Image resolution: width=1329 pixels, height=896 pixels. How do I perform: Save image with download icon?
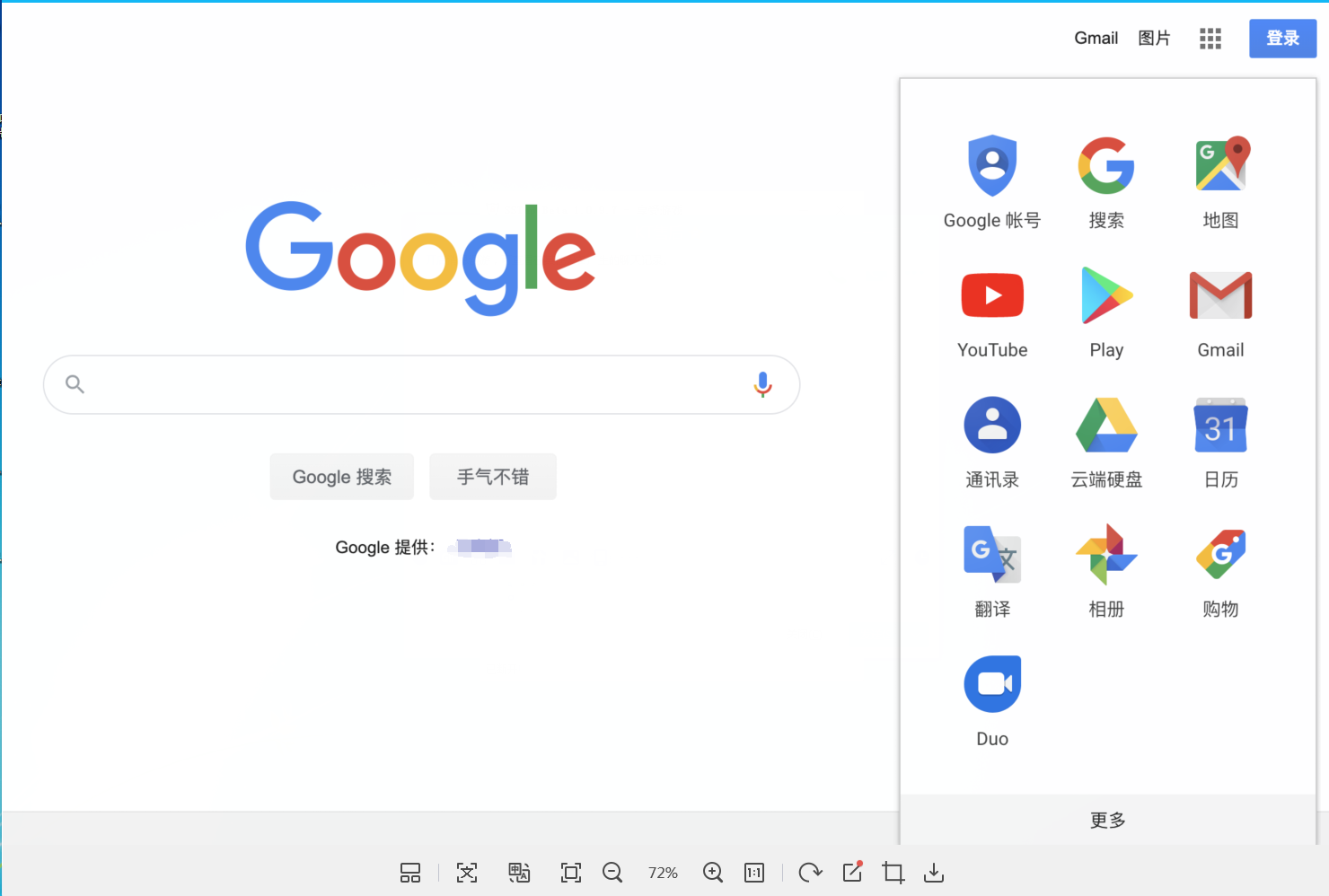coord(934,873)
